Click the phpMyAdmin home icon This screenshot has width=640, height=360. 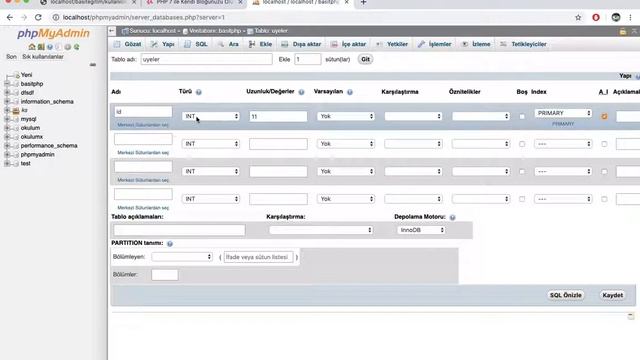pyautogui.click(x=32, y=47)
